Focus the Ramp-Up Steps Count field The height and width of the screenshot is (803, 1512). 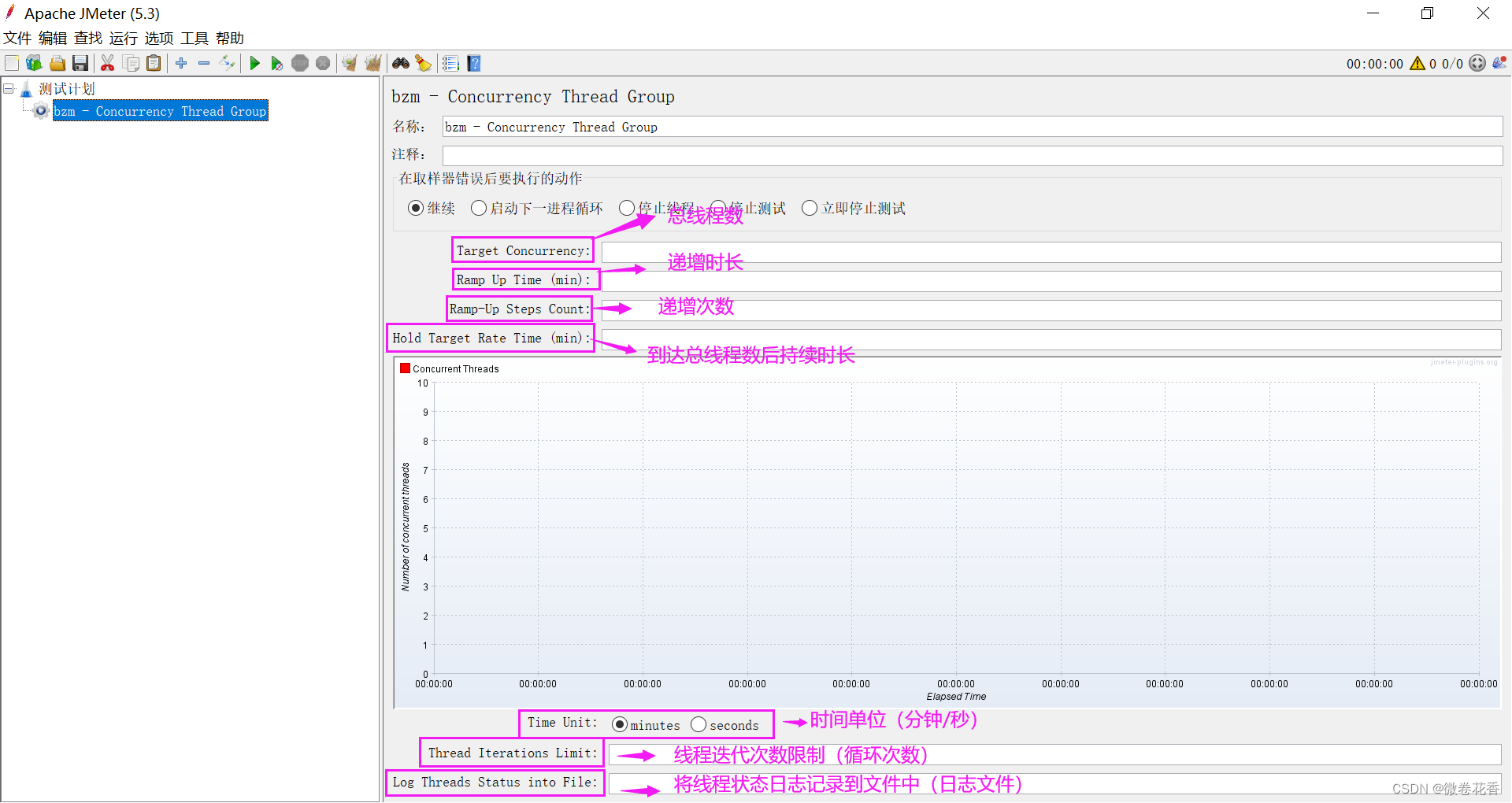[1051, 310]
